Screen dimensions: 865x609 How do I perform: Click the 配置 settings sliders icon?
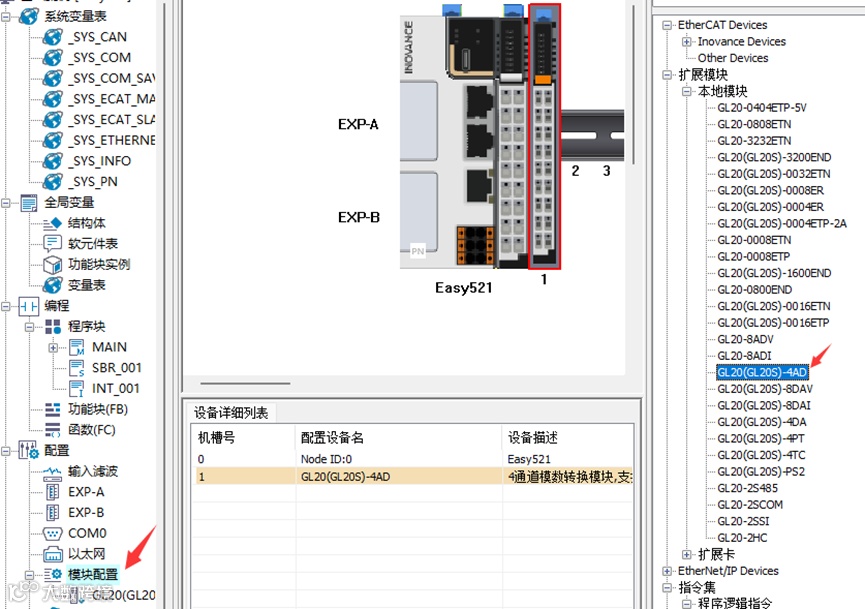pyautogui.click(x=29, y=451)
